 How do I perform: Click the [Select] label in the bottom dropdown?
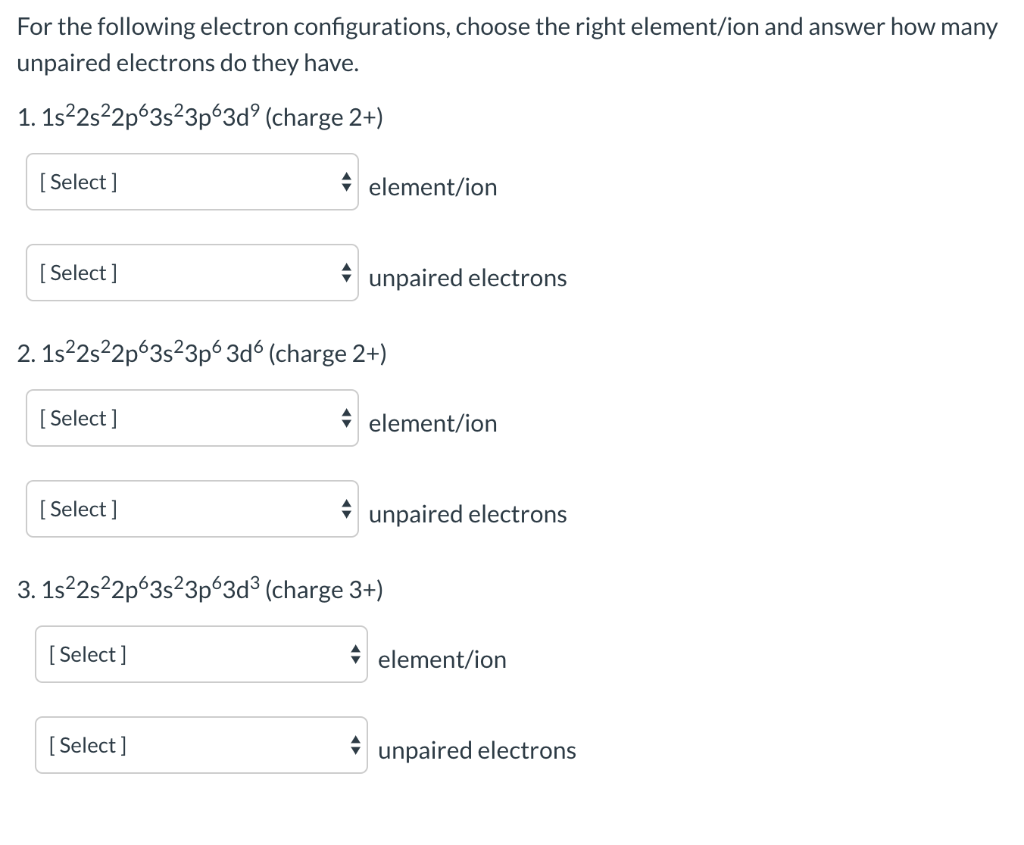click(x=87, y=745)
